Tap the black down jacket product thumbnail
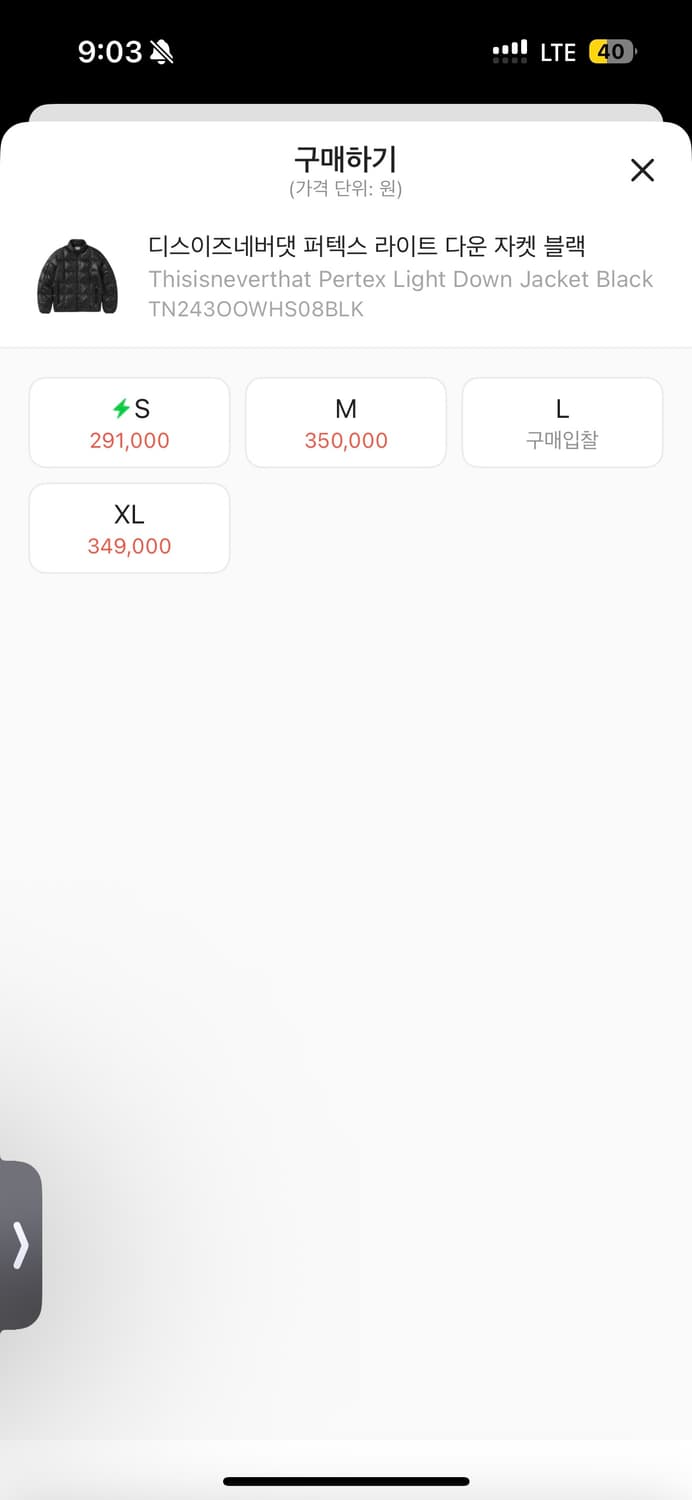Viewport: 692px width, 1500px height. coord(75,278)
